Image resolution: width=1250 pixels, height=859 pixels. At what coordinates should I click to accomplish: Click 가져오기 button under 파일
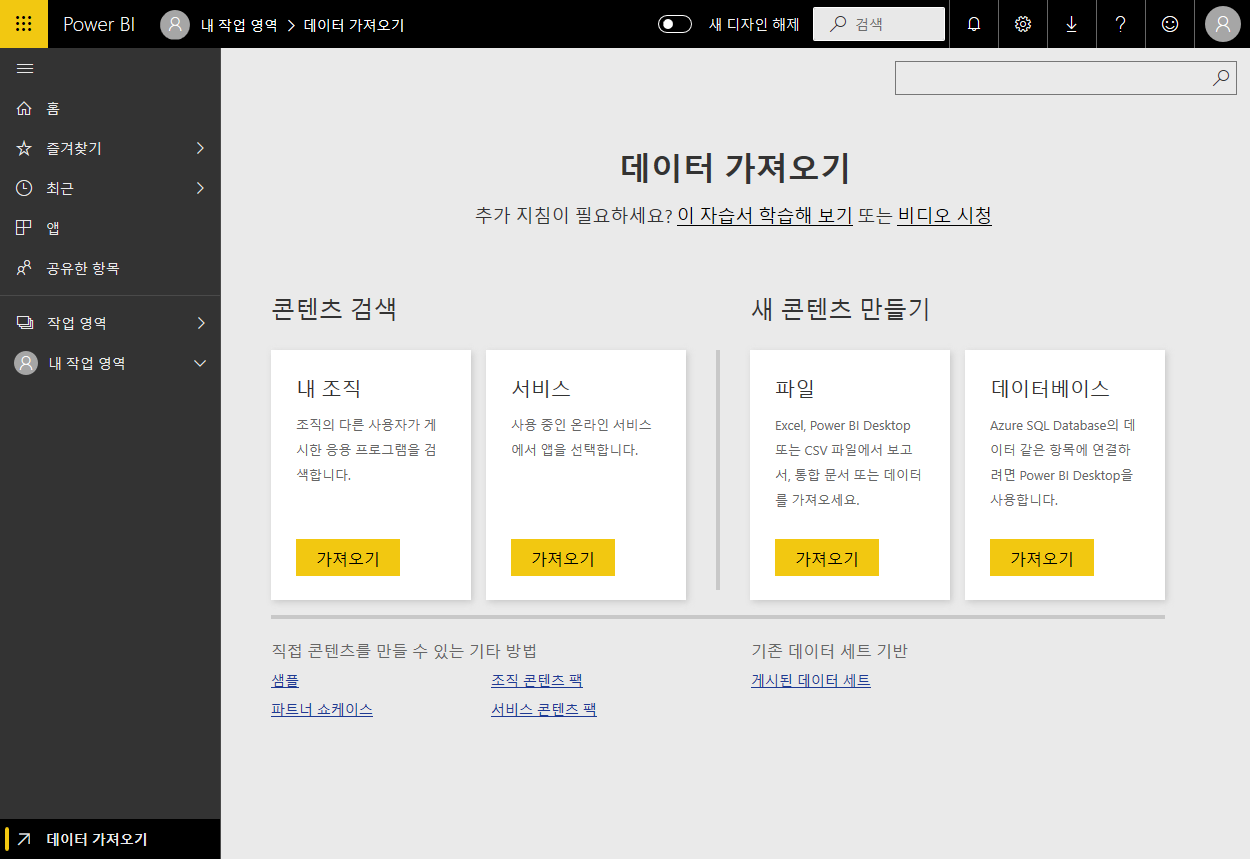point(827,558)
